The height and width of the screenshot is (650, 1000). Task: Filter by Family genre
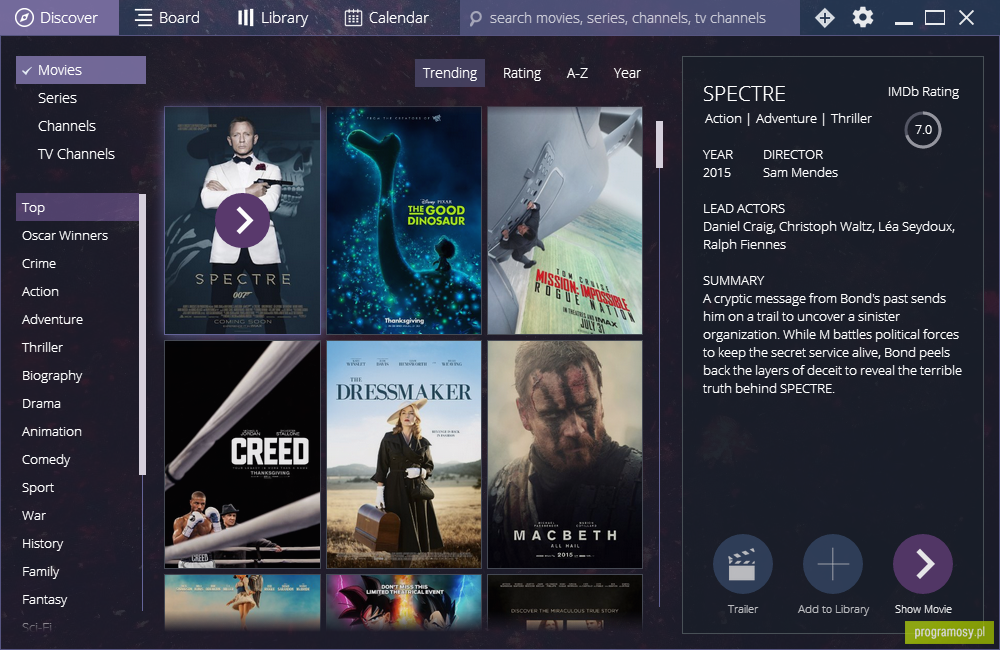[x=40, y=572]
